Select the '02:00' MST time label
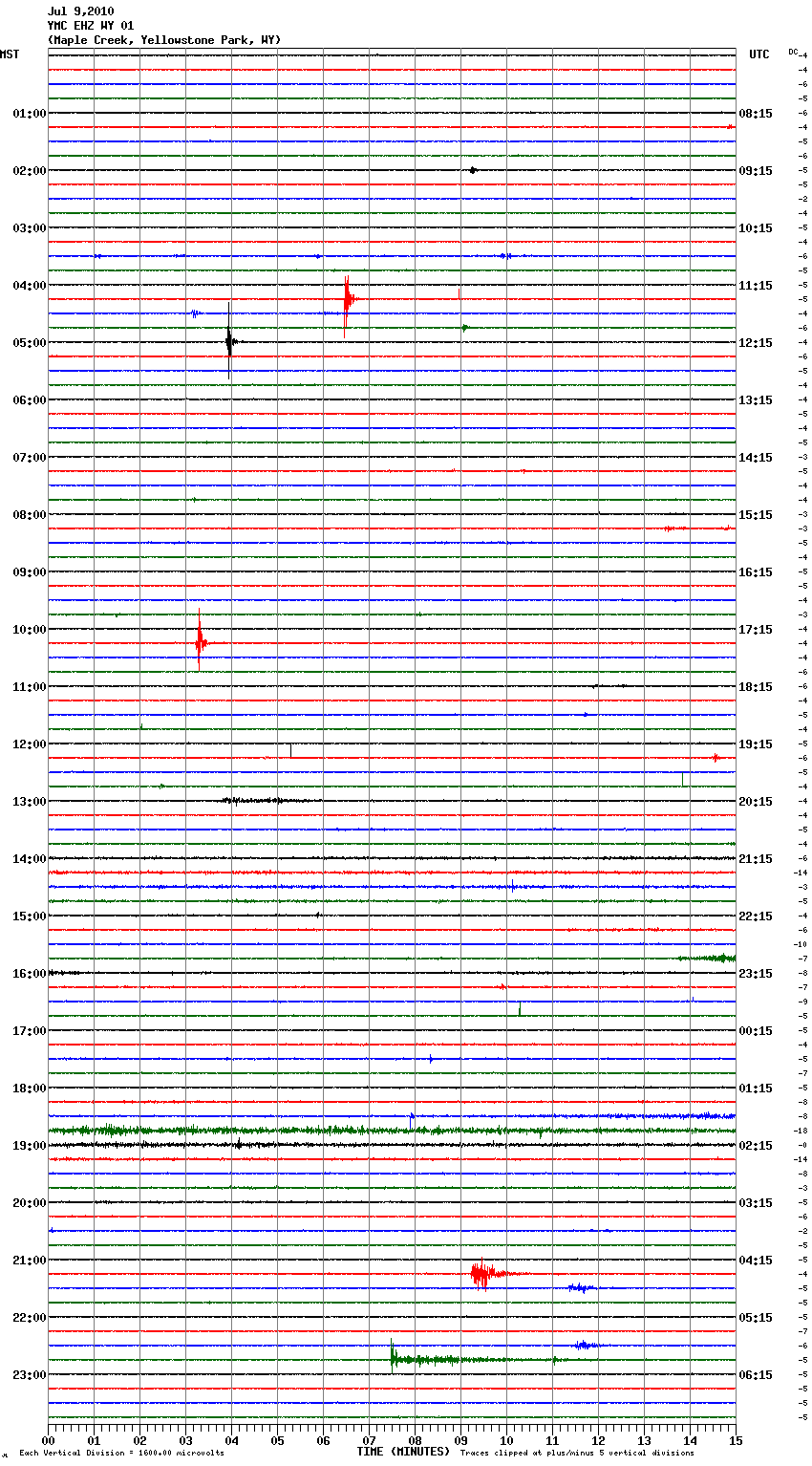Screen dimensions: 812x1466 pyautogui.click(x=30, y=171)
